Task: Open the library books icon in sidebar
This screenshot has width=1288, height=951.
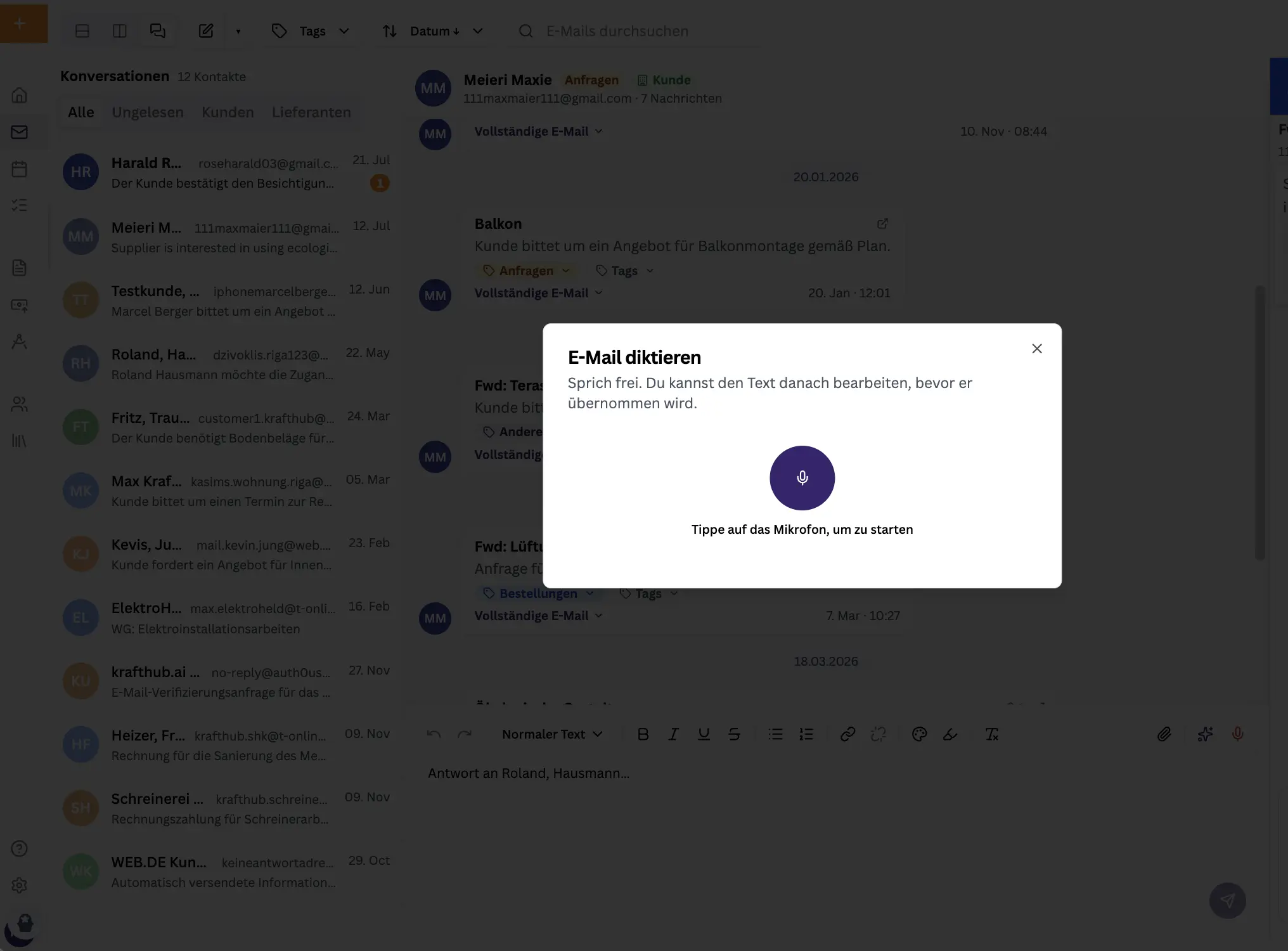Action: [20, 441]
